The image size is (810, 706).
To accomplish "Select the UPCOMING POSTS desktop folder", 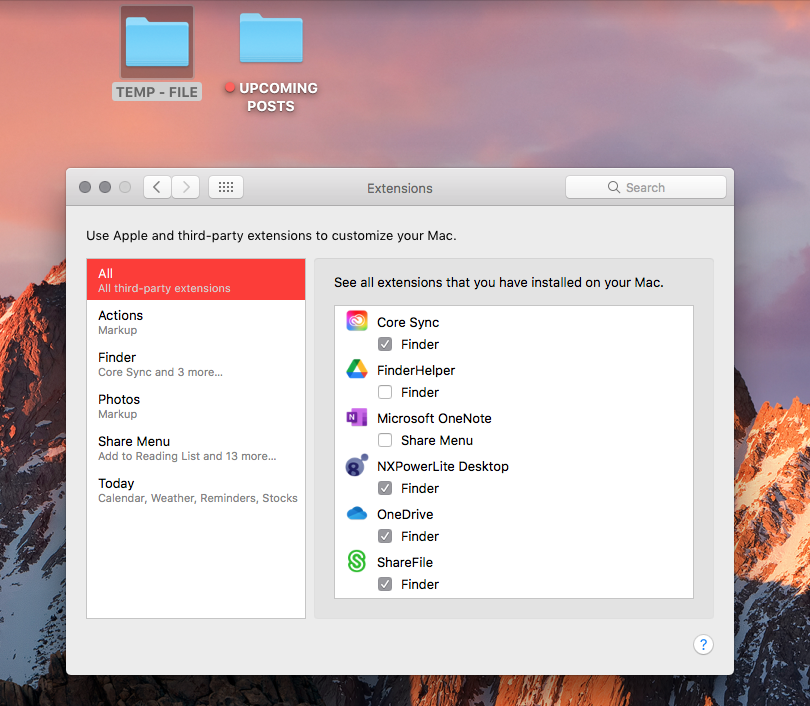I will [271, 38].
